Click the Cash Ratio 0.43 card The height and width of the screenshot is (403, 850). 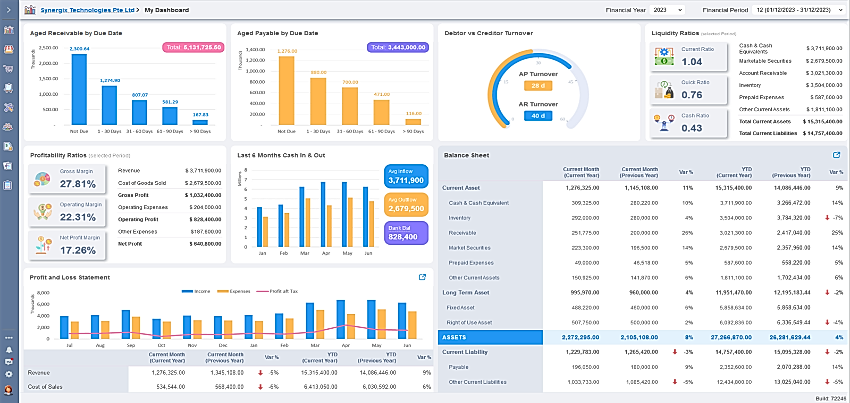click(x=689, y=123)
